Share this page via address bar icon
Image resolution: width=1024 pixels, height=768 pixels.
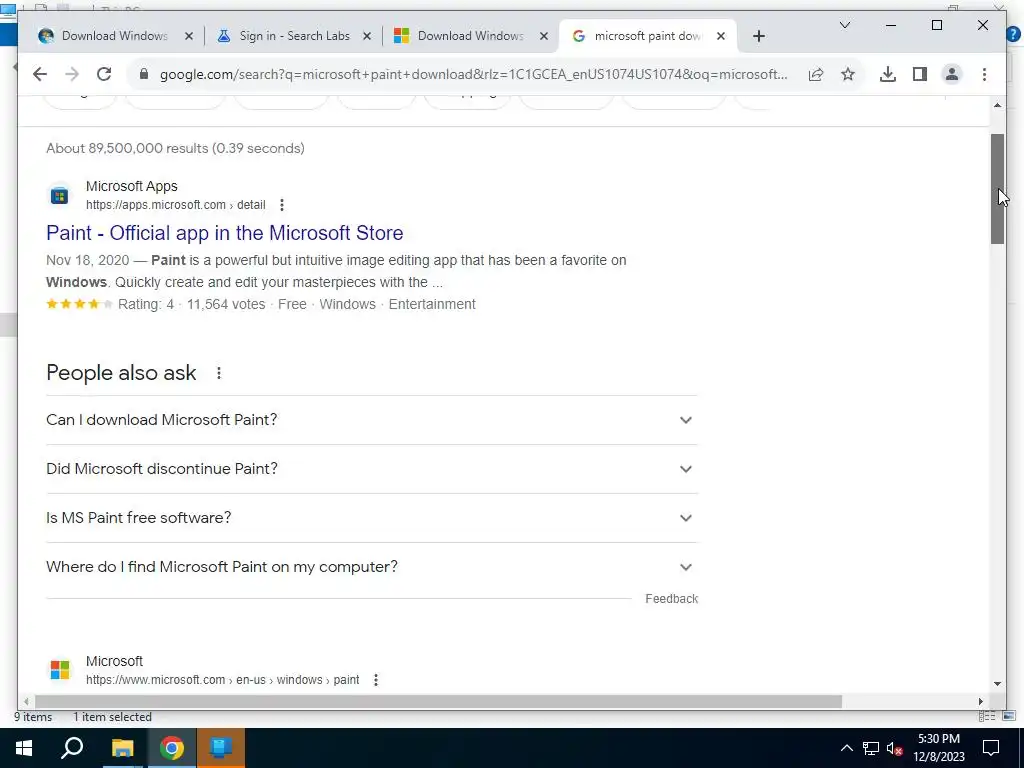(x=816, y=74)
